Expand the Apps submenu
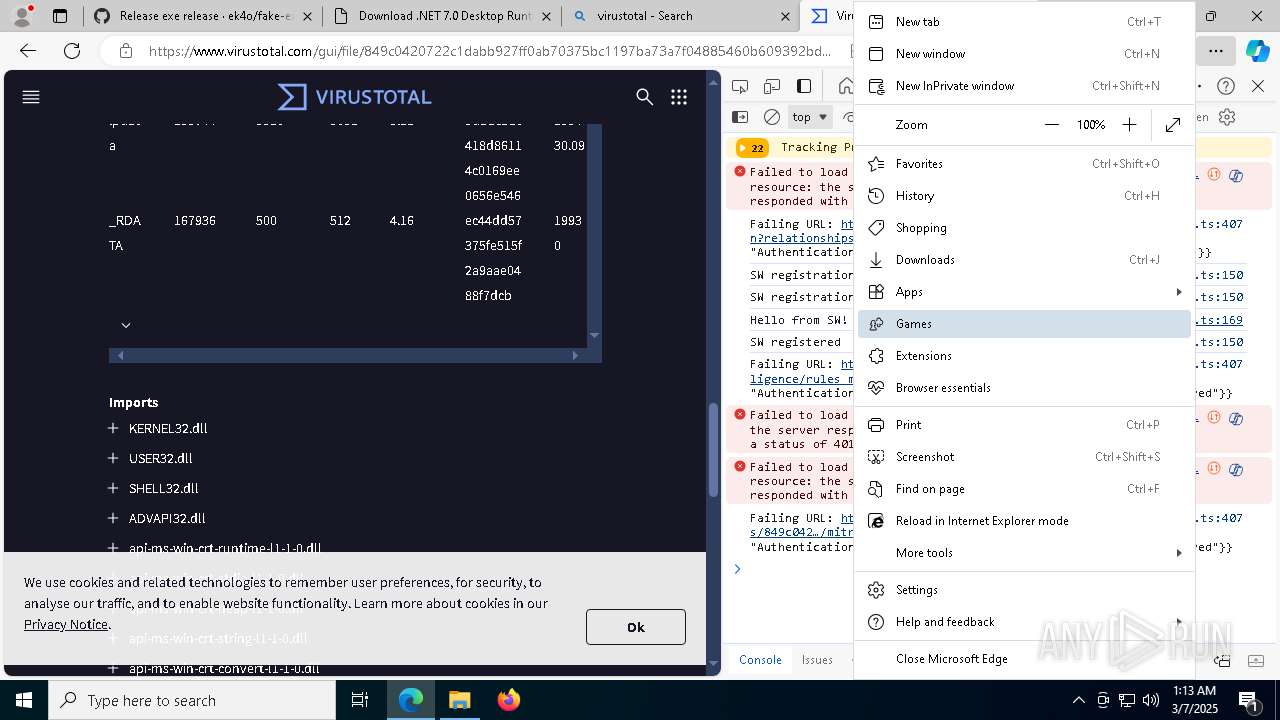Screen dimensions: 1280x720 coord(1024,292)
